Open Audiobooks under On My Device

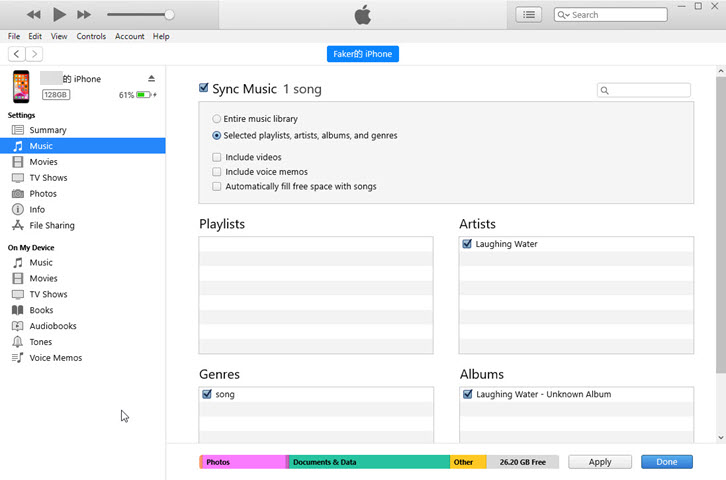52,326
